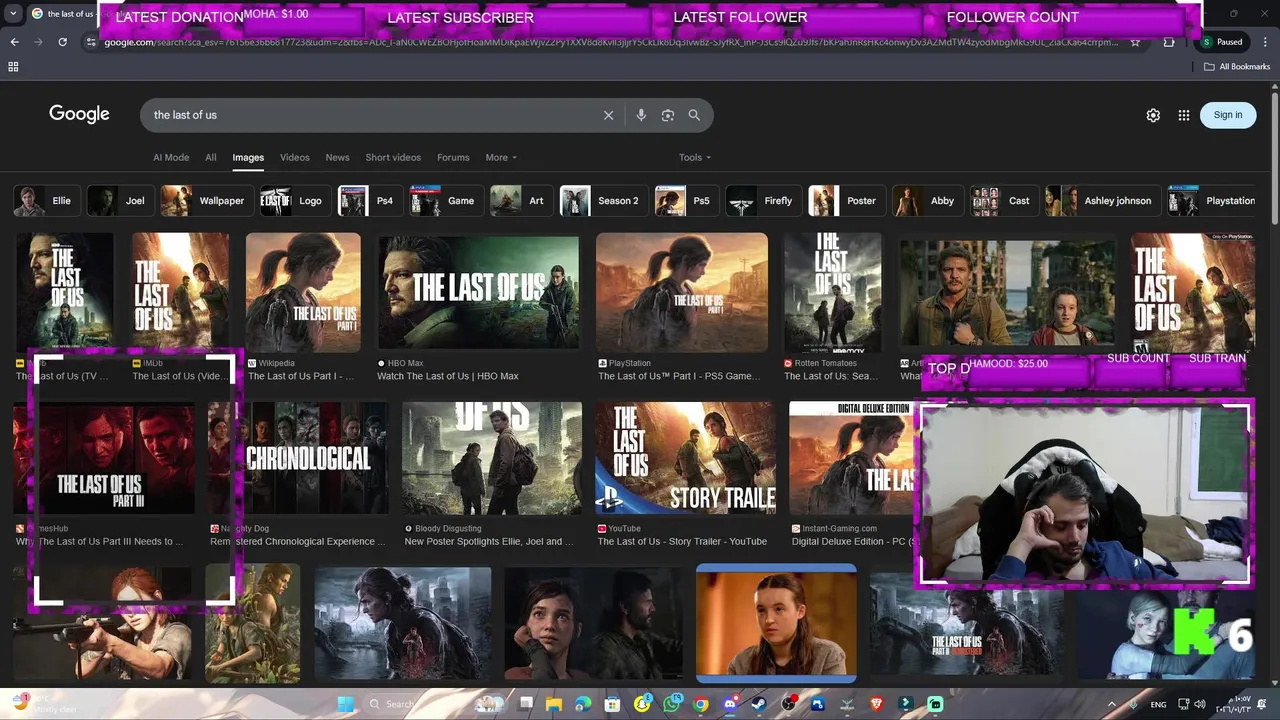The height and width of the screenshot is (720, 1280).
Task: Go back in Chrome
Action: click(15, 42)
